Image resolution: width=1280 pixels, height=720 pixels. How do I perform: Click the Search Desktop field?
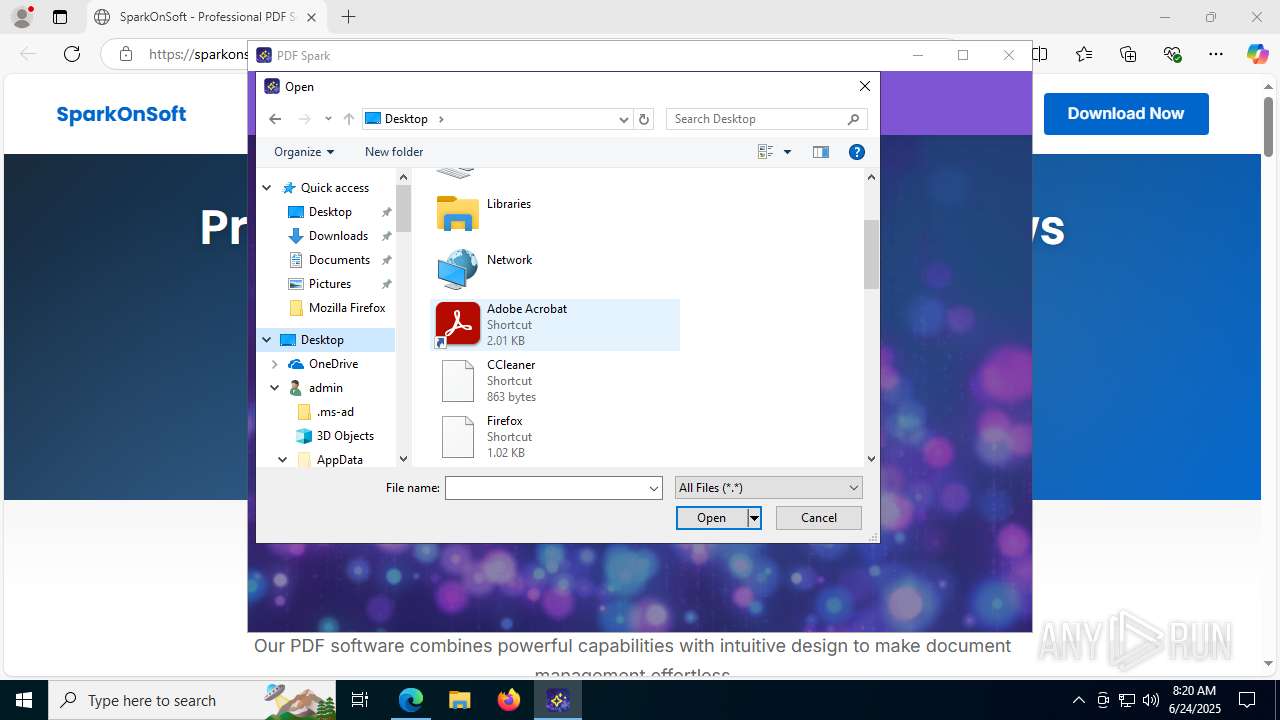(766, 119)
